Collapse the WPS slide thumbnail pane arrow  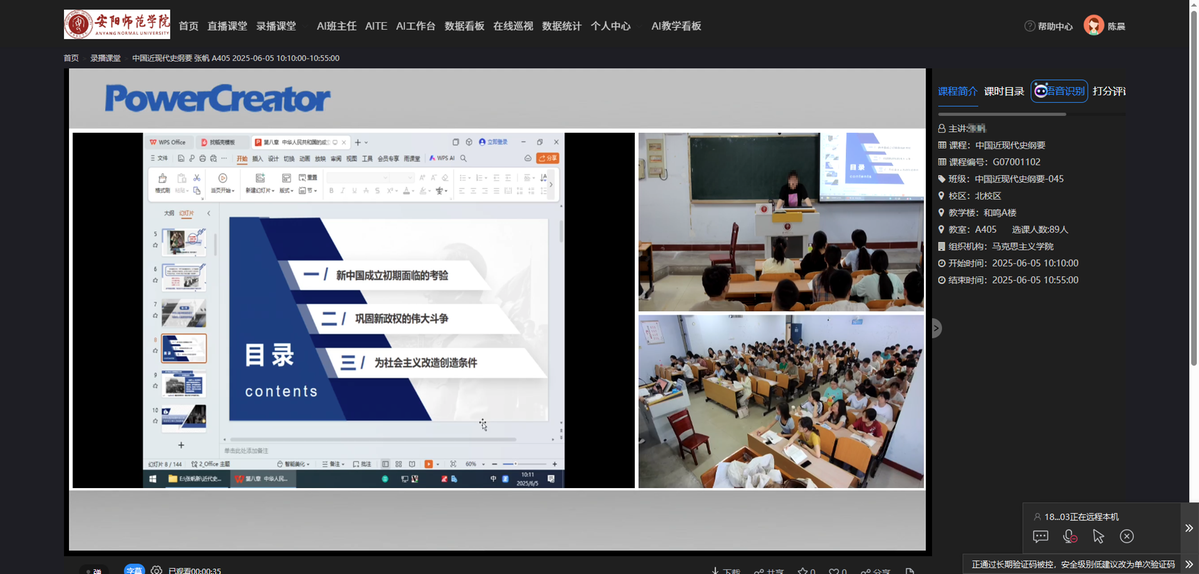tap(210, 213)
